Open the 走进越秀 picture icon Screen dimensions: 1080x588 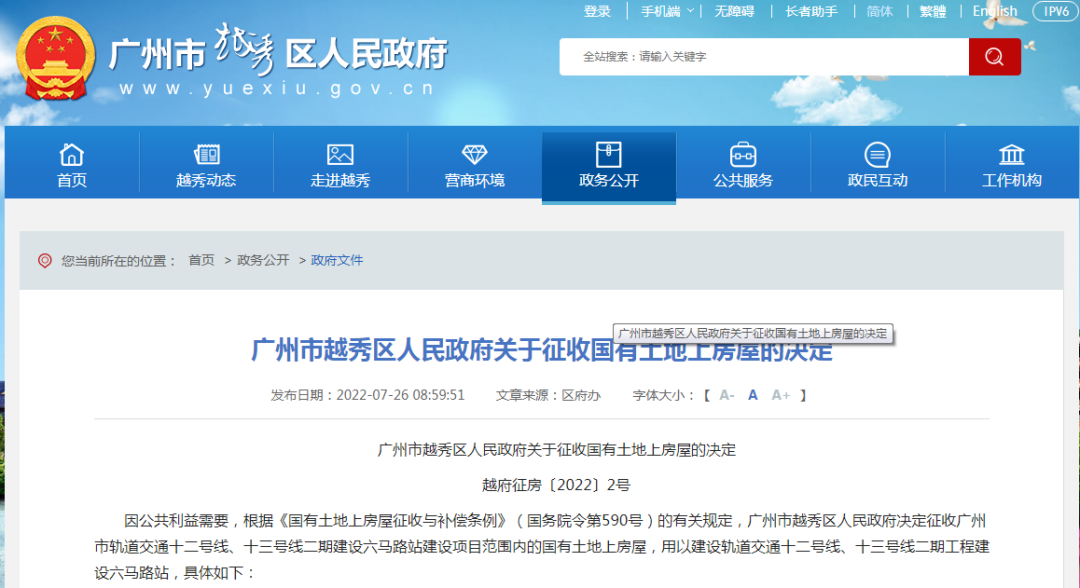(340, 155)
